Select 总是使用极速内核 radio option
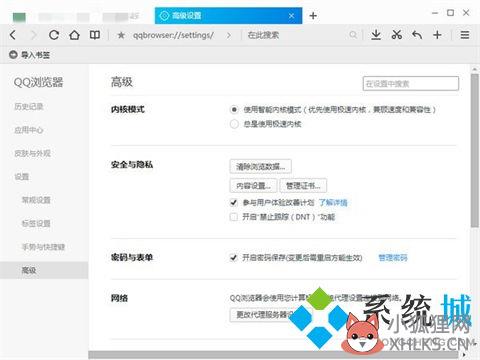This screenshot has width=480, height=360. coord(234,124)
